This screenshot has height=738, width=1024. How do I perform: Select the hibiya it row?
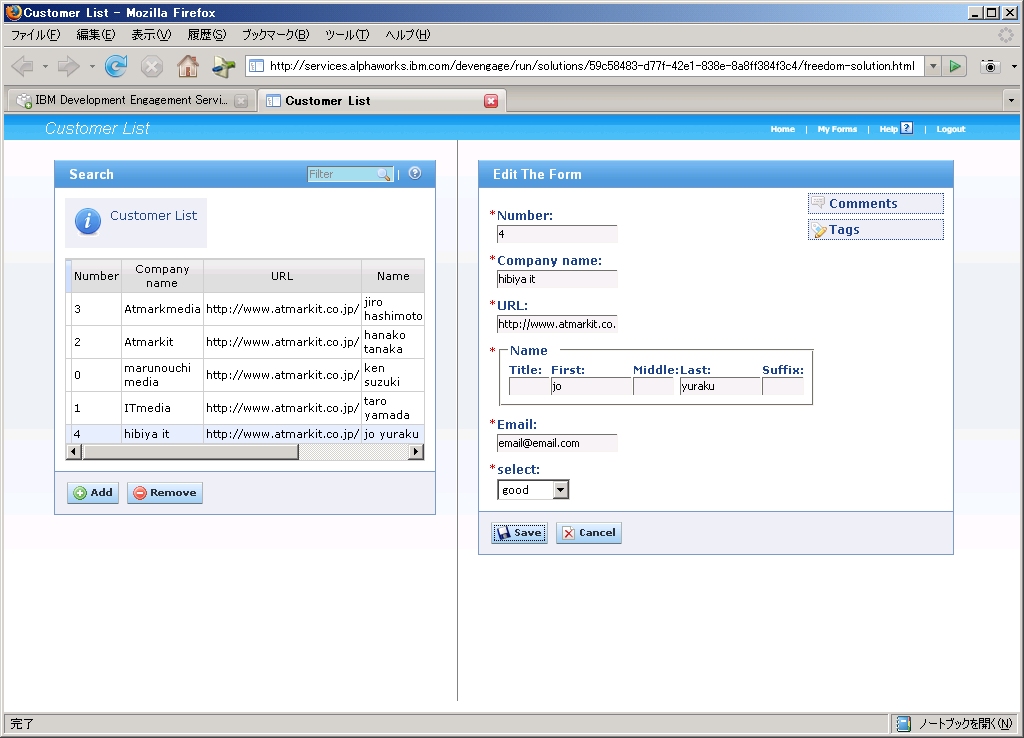(245, 434)
